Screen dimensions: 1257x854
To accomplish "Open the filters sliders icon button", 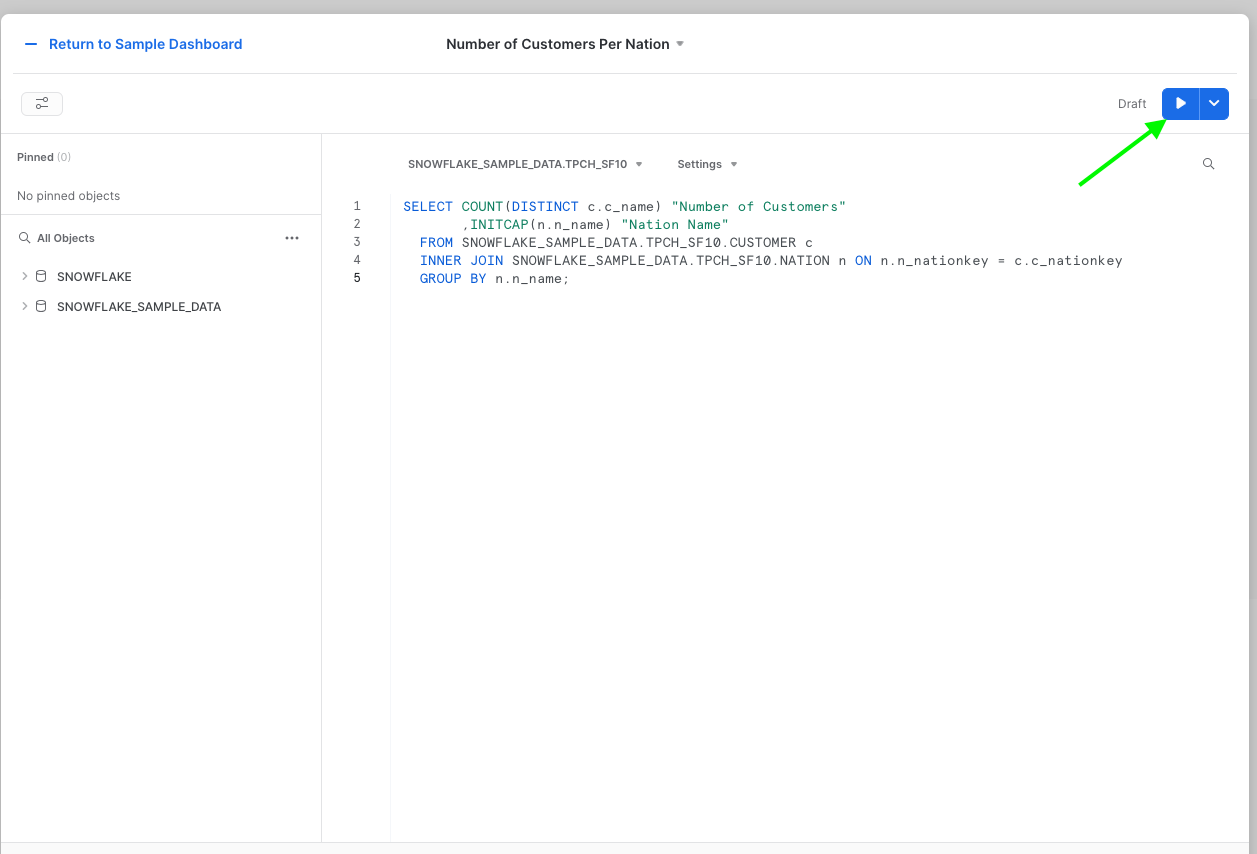I will (x=42, y=103).
